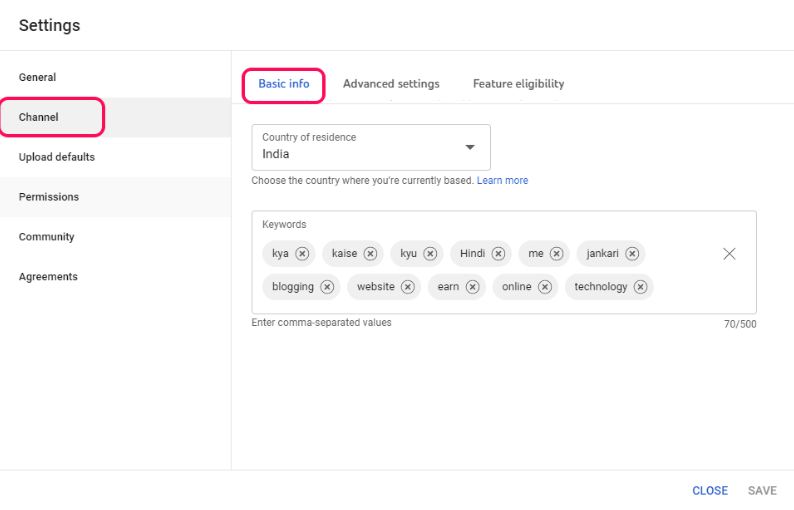Remove the 'kya' keyword chip

click(302, 254)
